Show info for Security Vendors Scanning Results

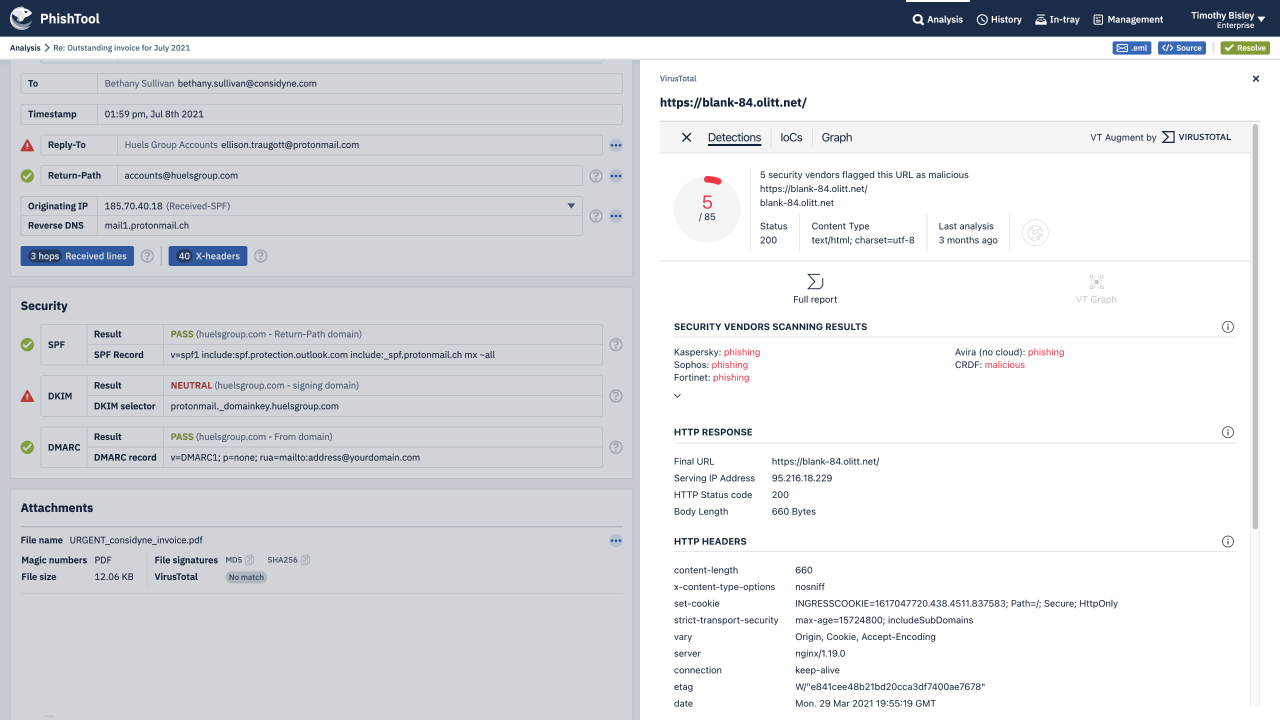(x=1228, y=327)
